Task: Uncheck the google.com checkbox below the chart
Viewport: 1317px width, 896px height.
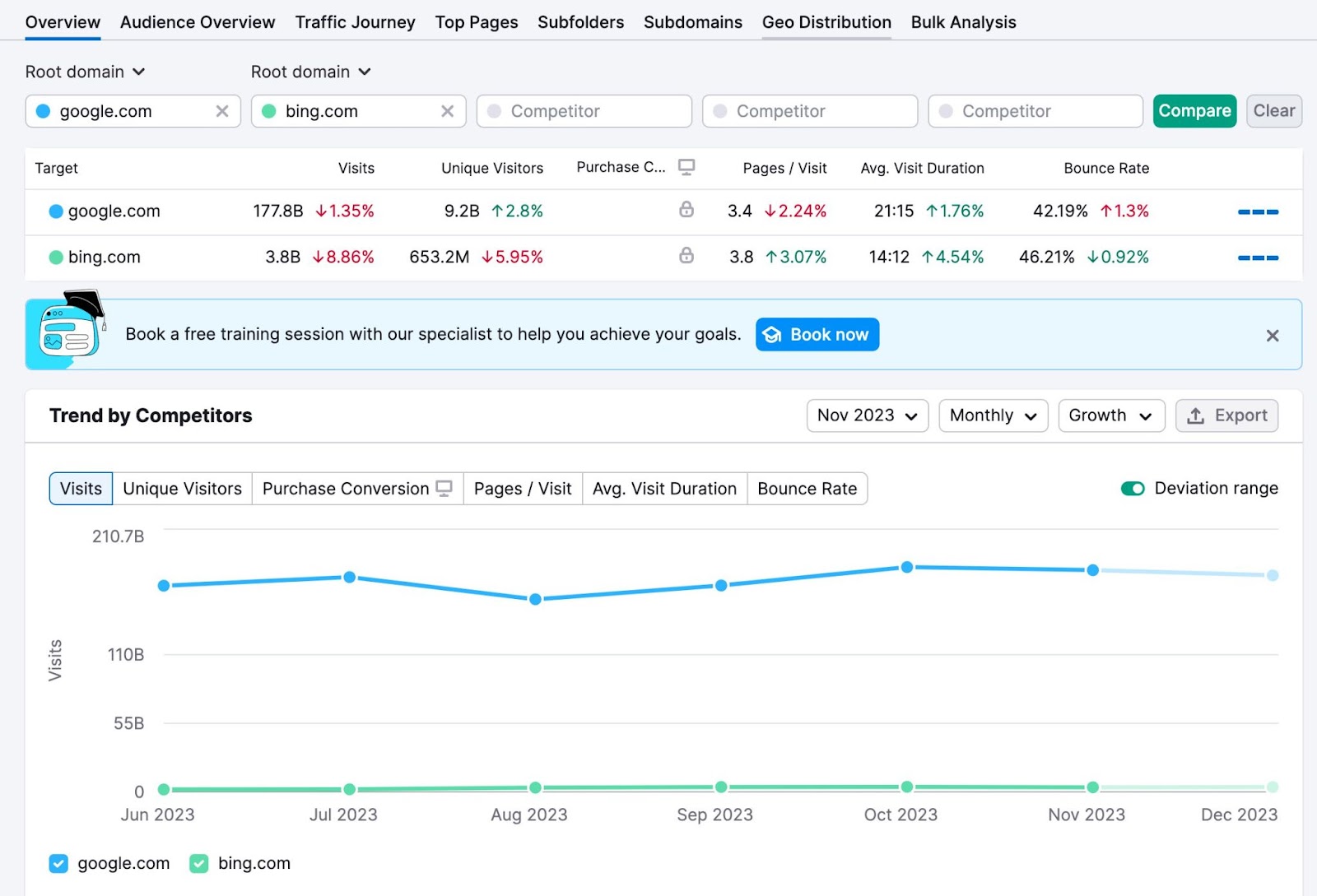Action: [x=58, y=863]
